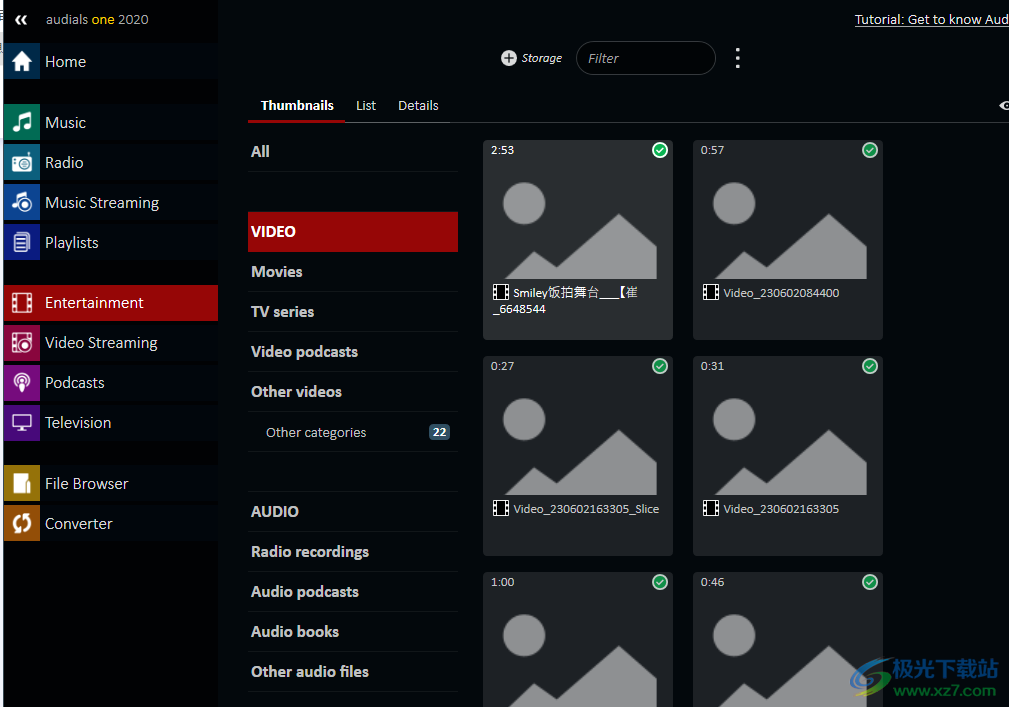The image size is (1009, 707).
Task: Open the Tutorial: Get to know Audials link
Action: pos(931,19)
